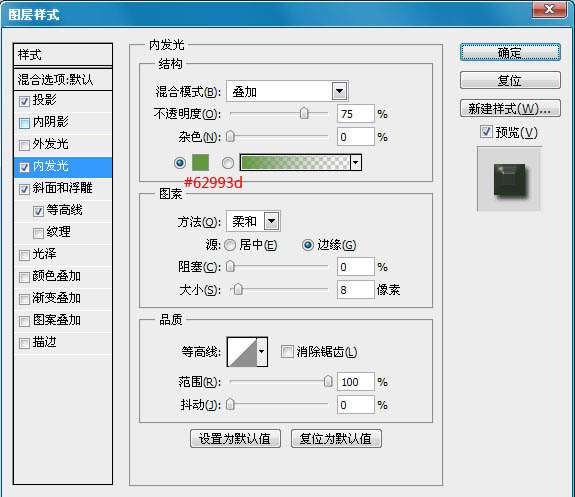Toggle the 预览(V) preview checkbox
The width and height of the screenshot is (575, 497).
pyautogui.click(x=486, y=131)
